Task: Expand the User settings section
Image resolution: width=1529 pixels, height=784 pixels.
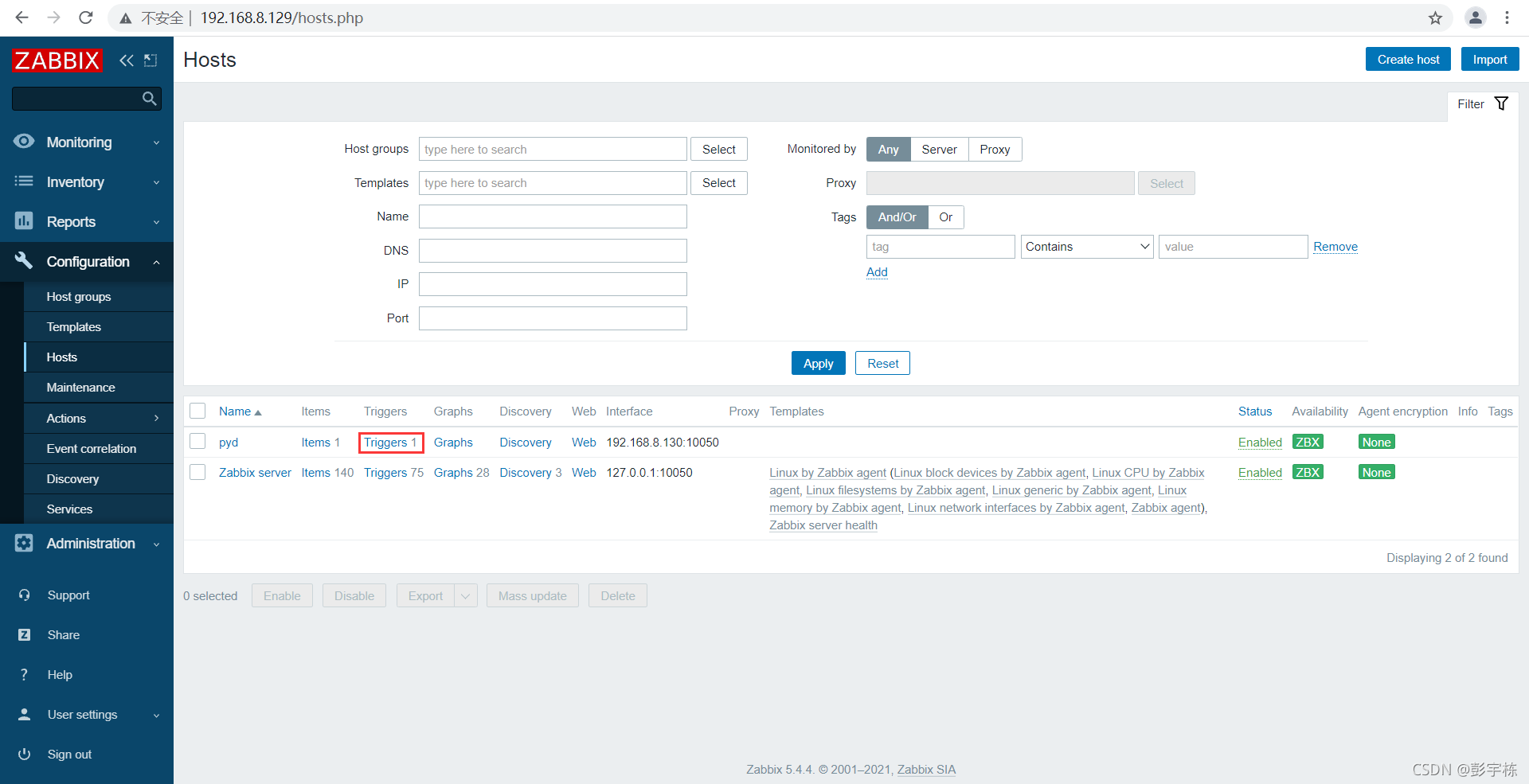Action: point(156,715)
